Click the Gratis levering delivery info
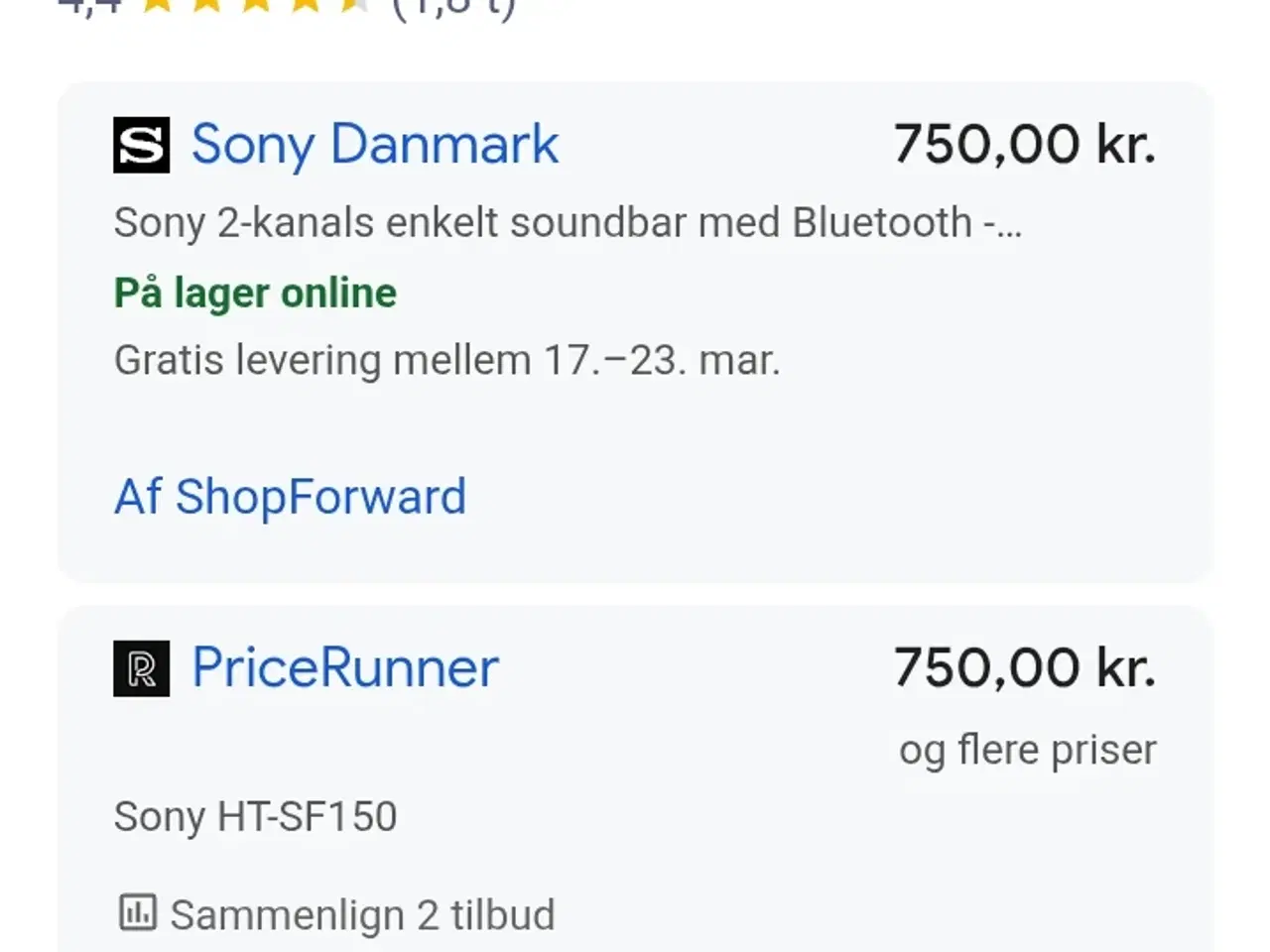Image resolution: width=1270 pixels, height=952 pixels. [x=446, y=360]
